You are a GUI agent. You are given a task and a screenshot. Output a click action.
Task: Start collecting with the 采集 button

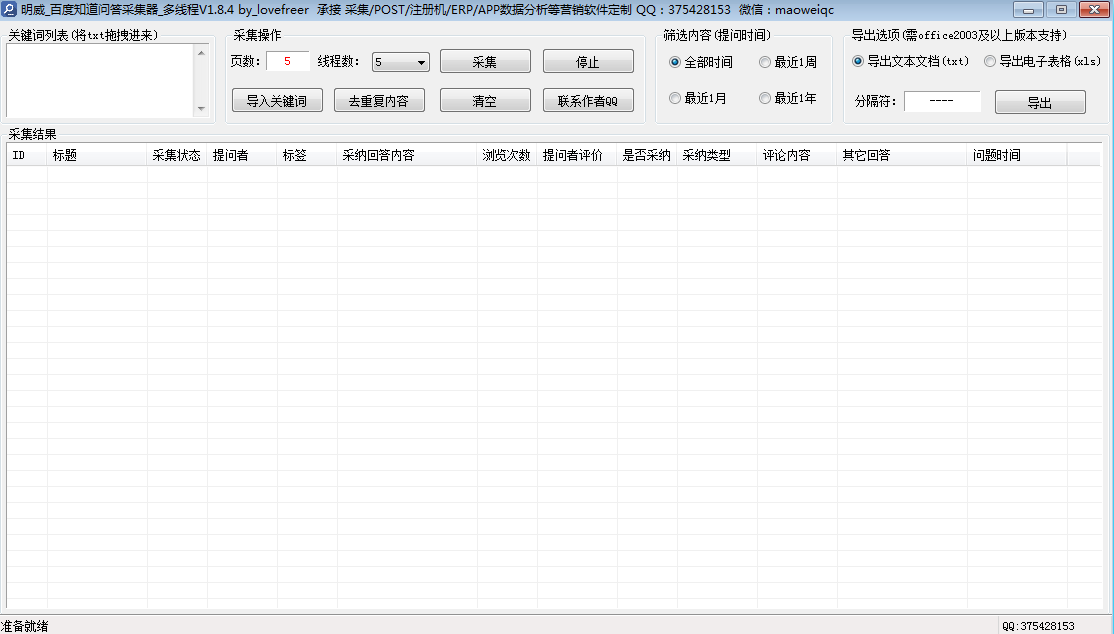click(x=485, y=61)
